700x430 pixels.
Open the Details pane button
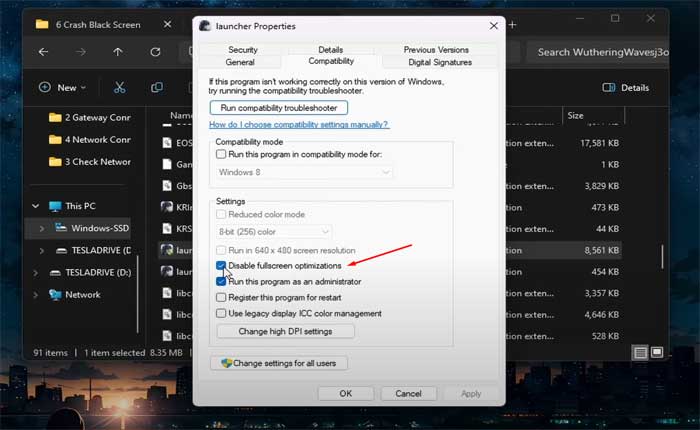coord(627,88)
